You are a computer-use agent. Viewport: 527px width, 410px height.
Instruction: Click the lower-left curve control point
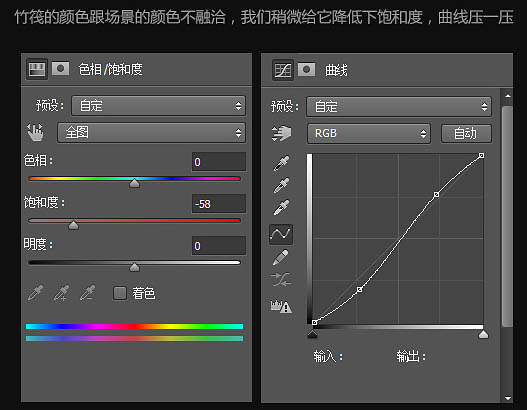[x=360, y=289]
